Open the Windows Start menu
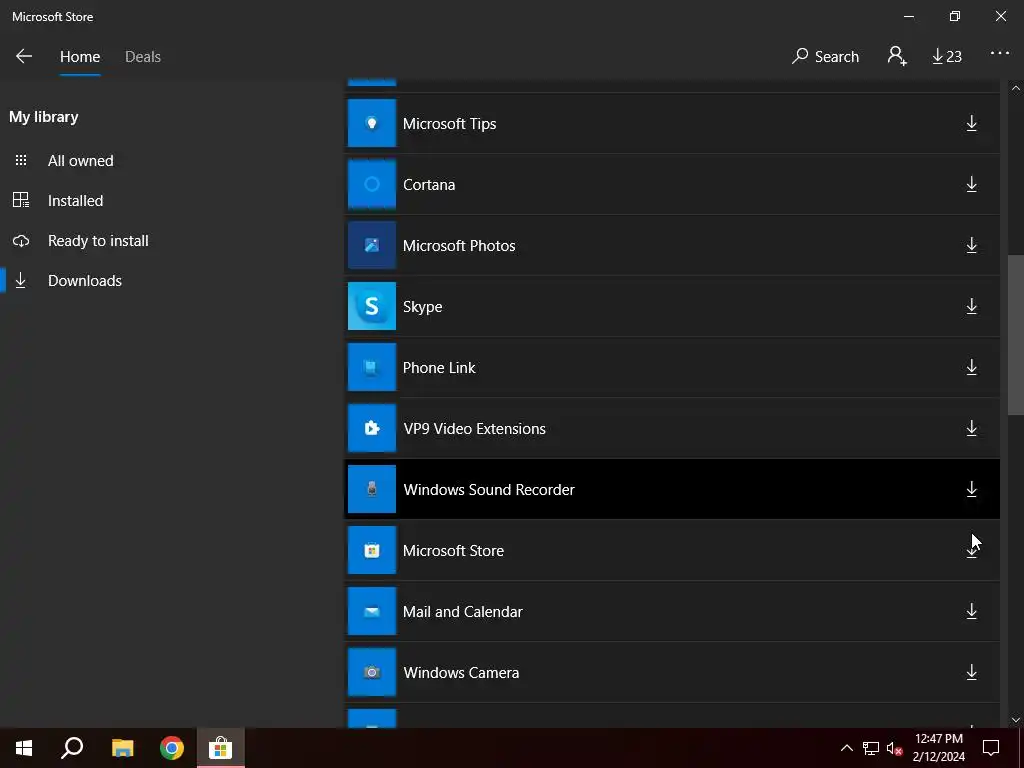This screenshot has width=1024, height=768. (24, 748)
